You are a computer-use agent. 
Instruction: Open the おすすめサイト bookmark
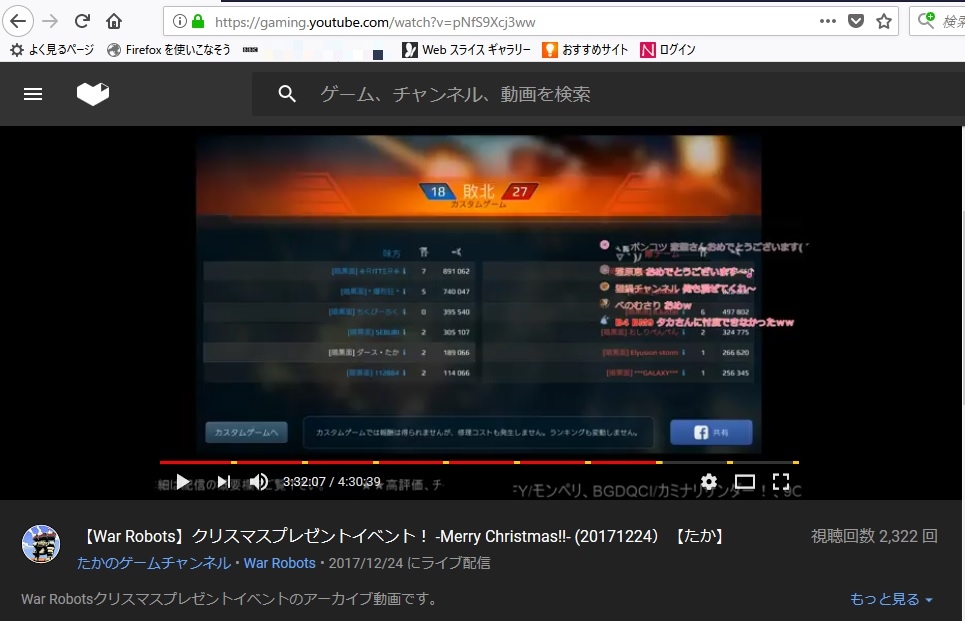(585, 50)
